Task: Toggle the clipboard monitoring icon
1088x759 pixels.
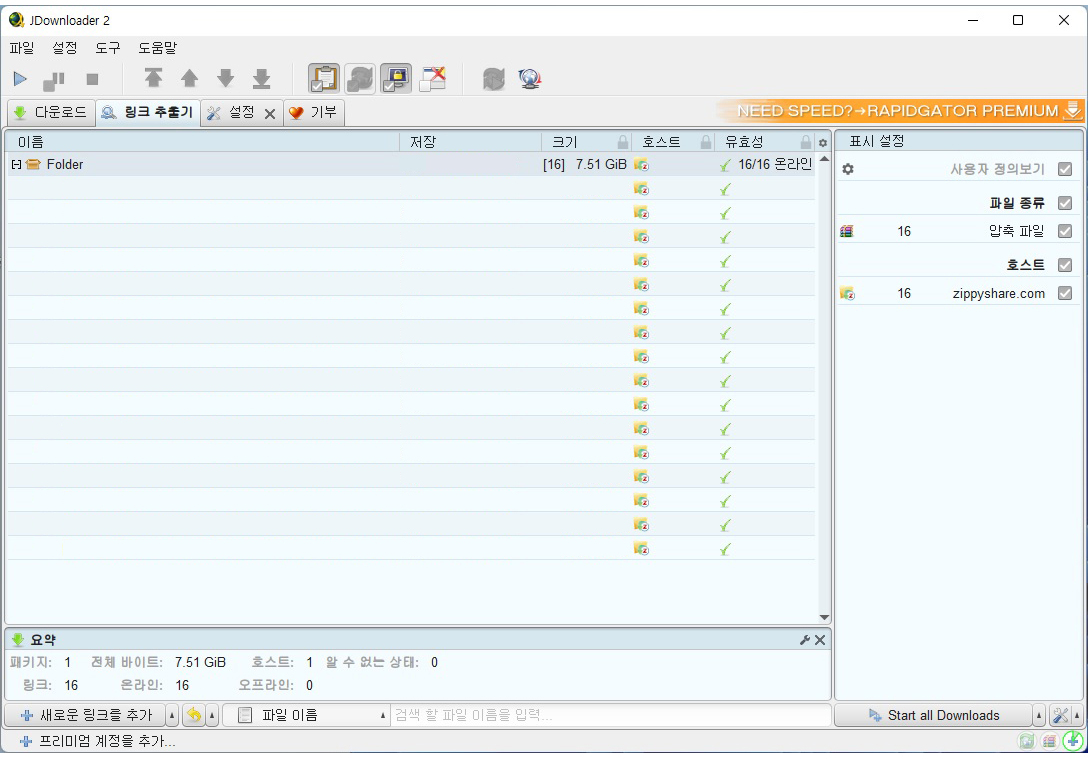Action: pyautogui.click(x=323, y=78)
